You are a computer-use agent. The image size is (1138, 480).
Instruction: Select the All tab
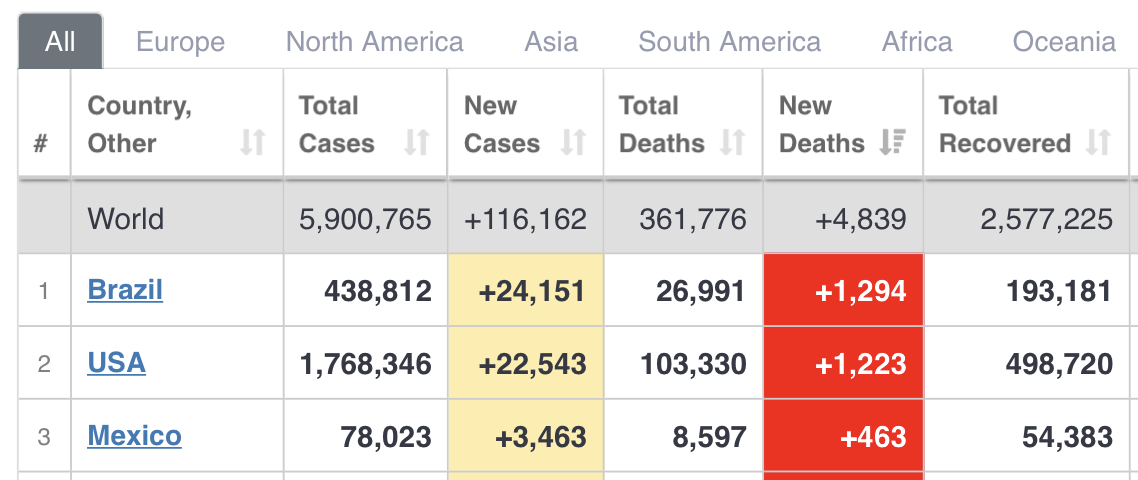pyautogui.click(x=60, y=41)
